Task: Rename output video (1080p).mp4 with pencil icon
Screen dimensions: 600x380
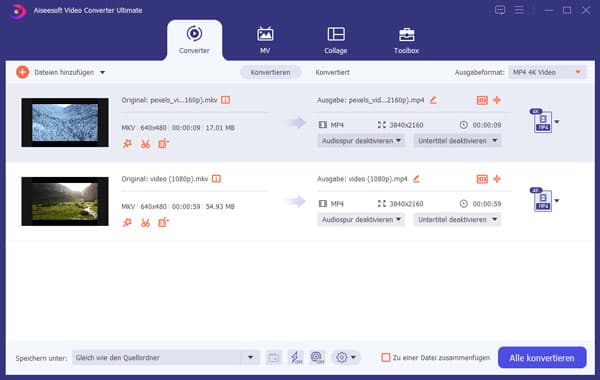Action: click(x=416, y=179)
